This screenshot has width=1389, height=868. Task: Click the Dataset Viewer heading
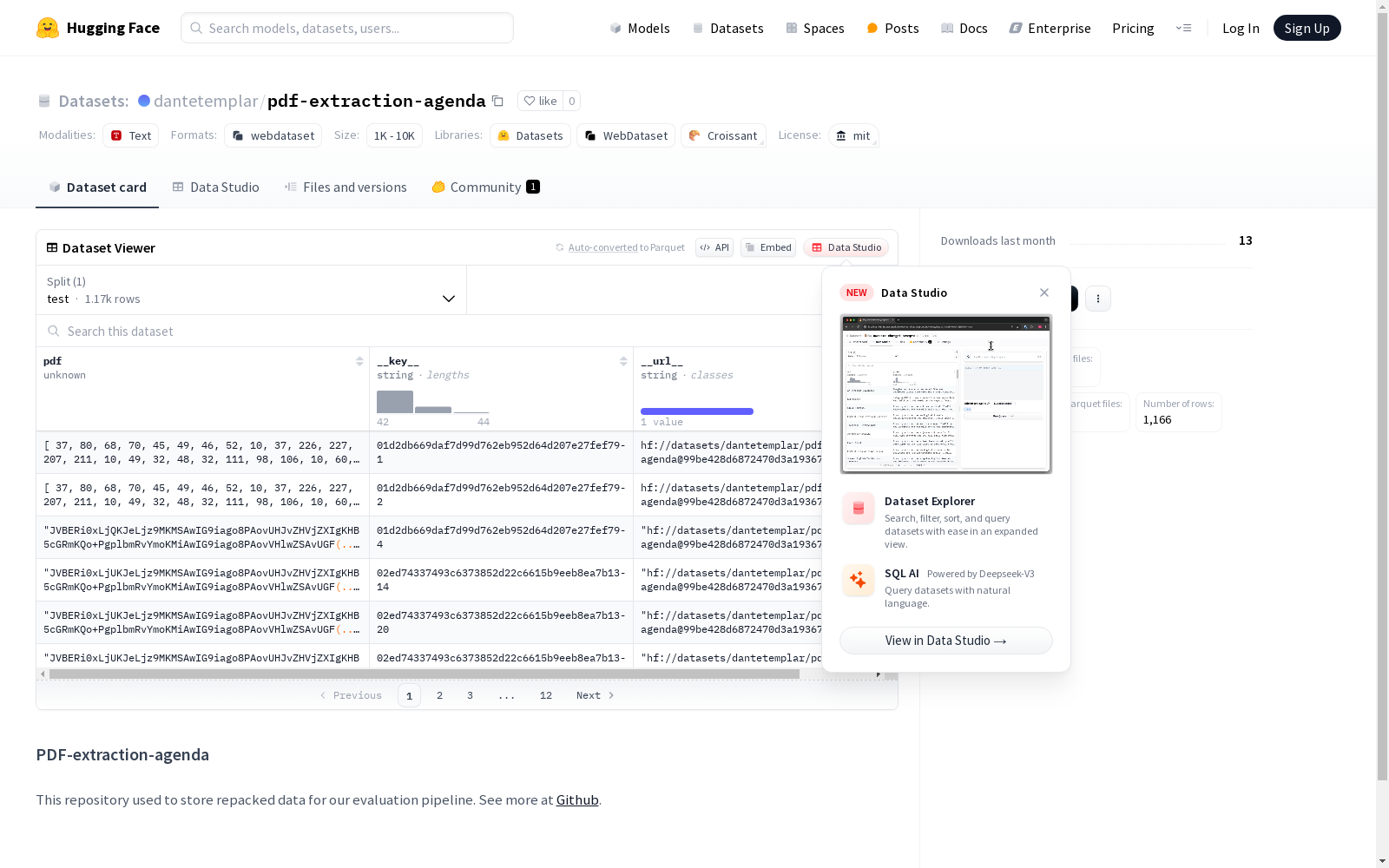[109, 247]
